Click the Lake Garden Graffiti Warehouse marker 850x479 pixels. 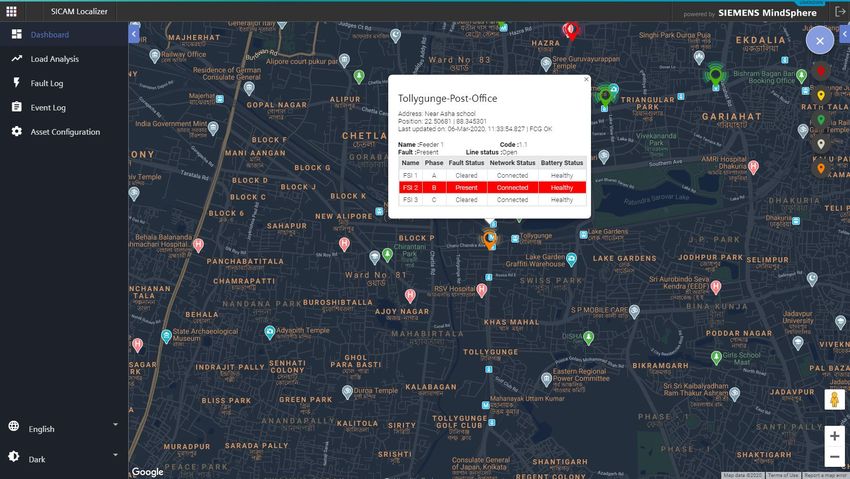click(571, 260)
